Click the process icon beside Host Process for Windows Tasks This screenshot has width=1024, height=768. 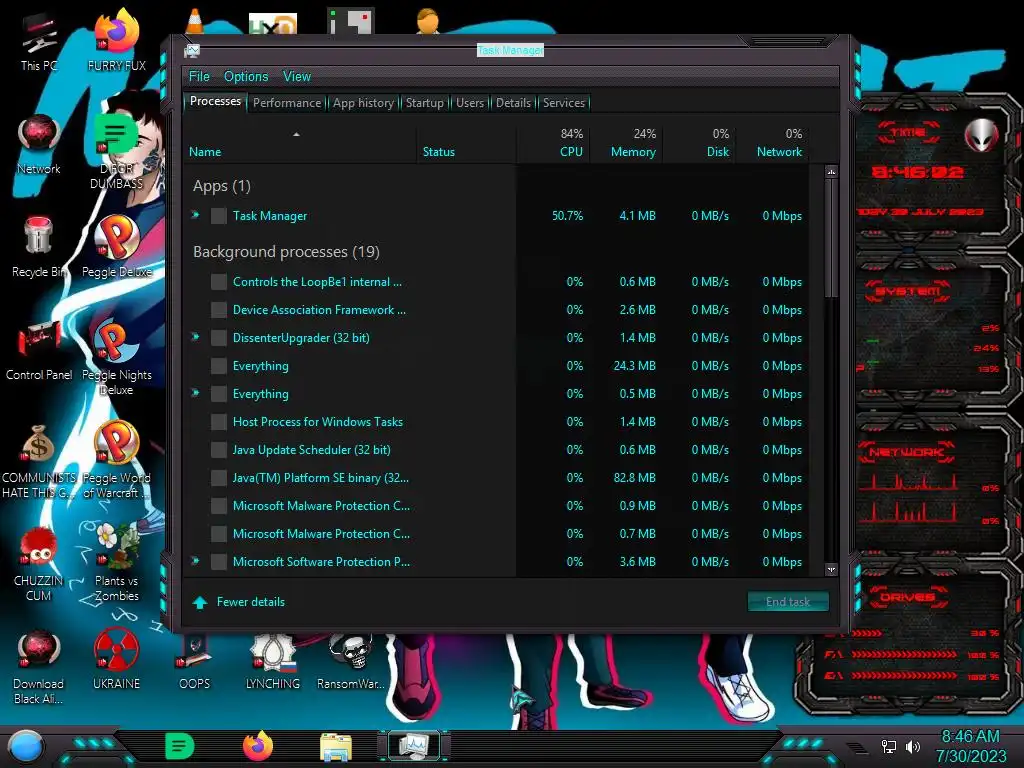tap(219, 422)
